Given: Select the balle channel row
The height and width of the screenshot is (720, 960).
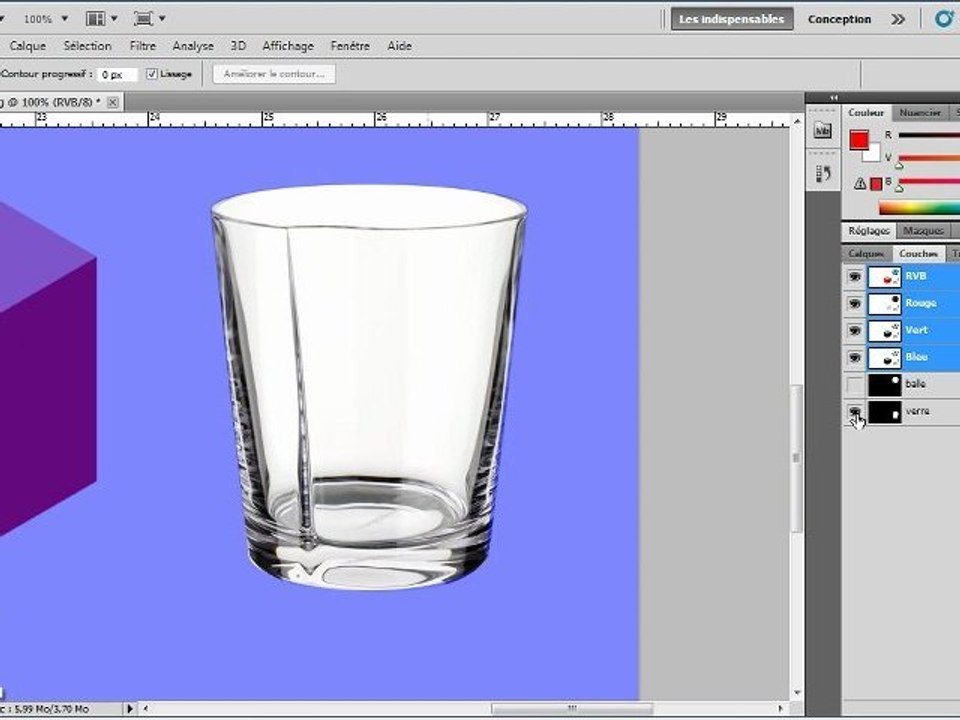Looking at the screenshot, I should point(901,384).
